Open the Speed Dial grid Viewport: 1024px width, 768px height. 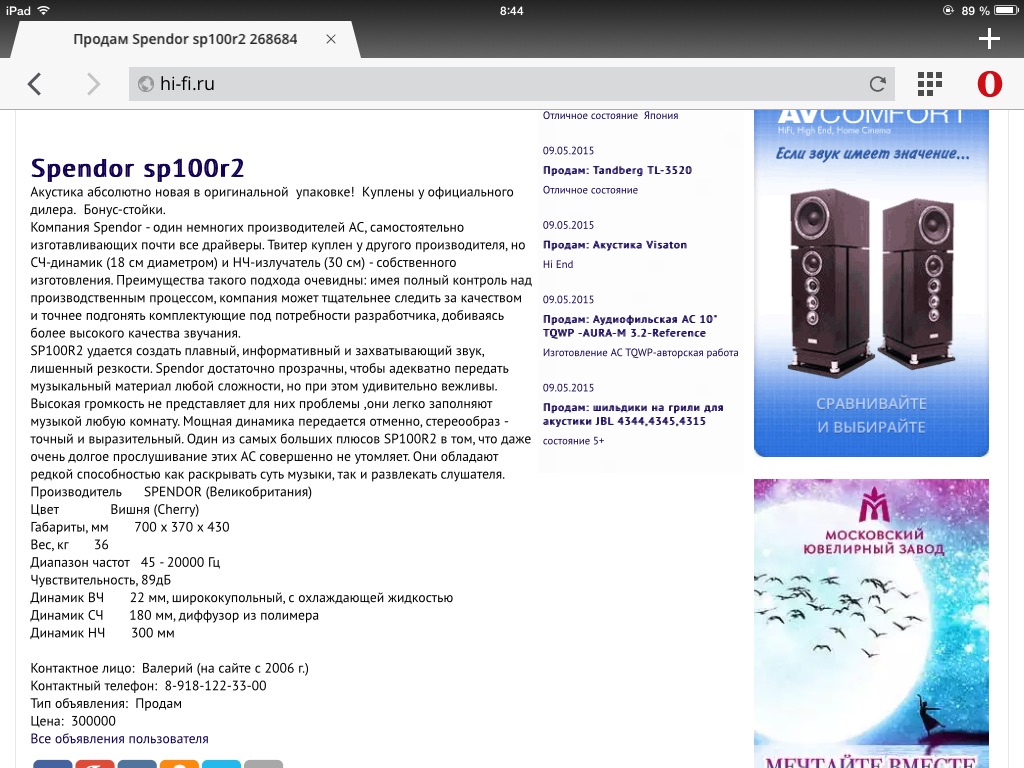point(929,84)
